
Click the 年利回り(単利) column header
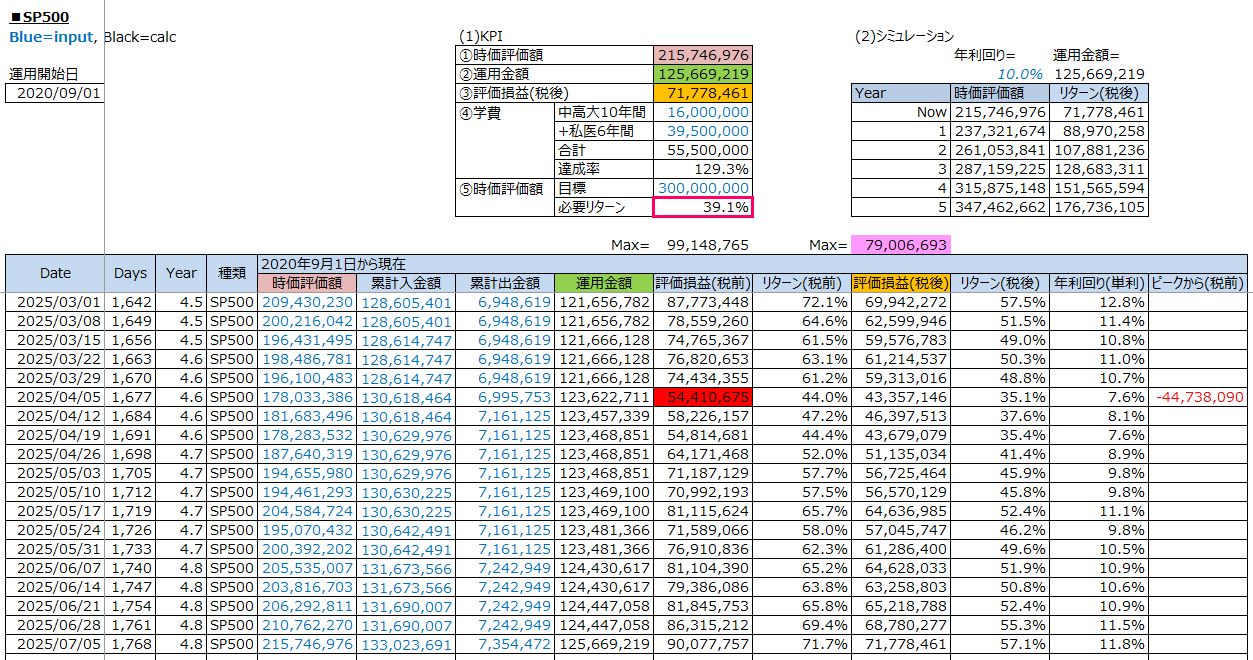(1099, 283)
